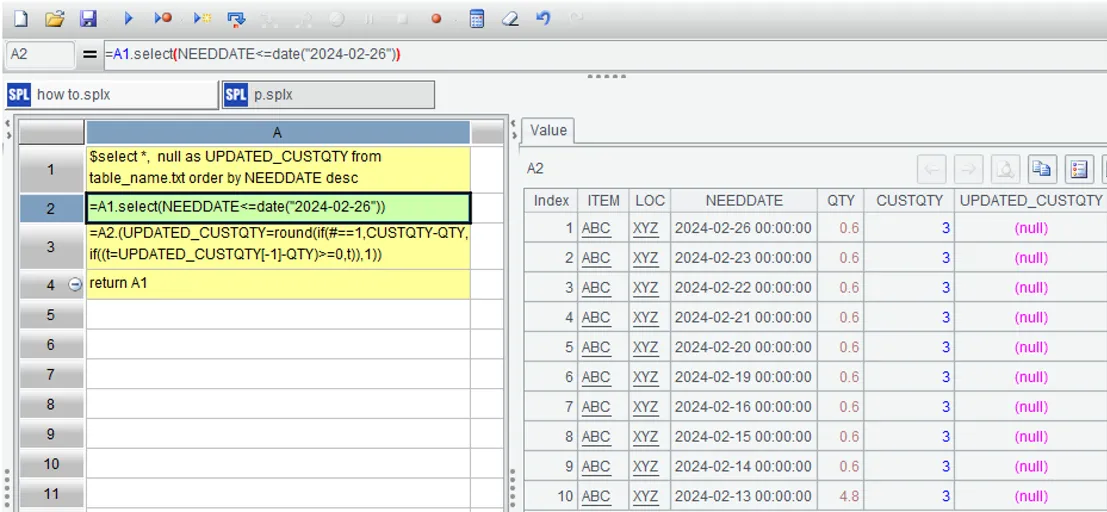The height and width of the screenshot is (512, 1107).
Task: Open the Value tab in the result panel
Action: [549, 130]
